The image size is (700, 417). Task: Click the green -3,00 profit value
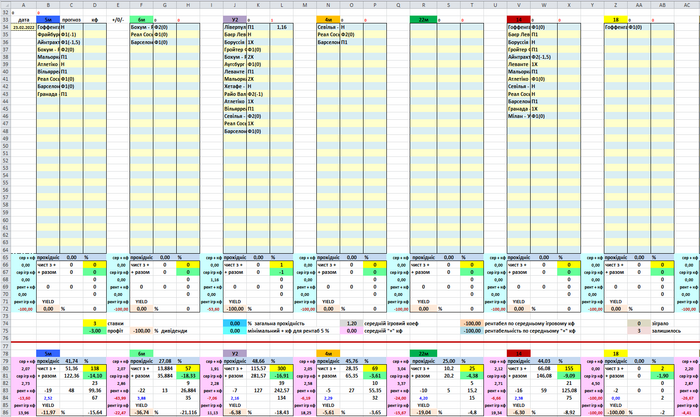coord(95,331)
